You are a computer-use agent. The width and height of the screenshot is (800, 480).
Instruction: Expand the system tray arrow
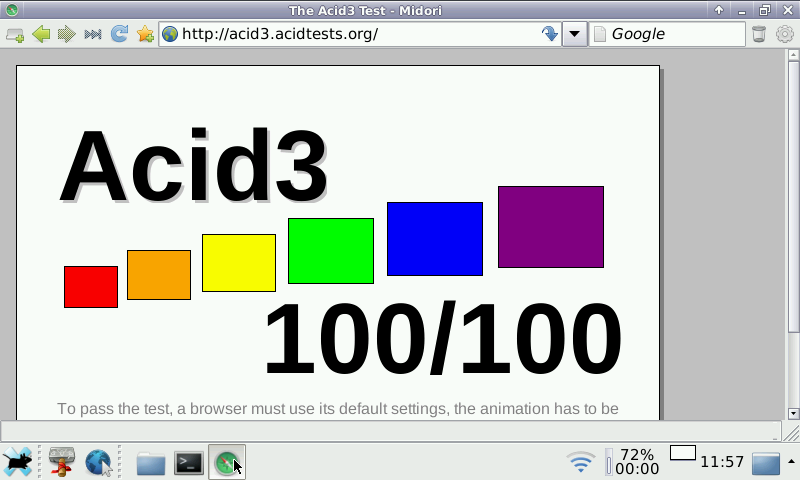pos(791,461)
